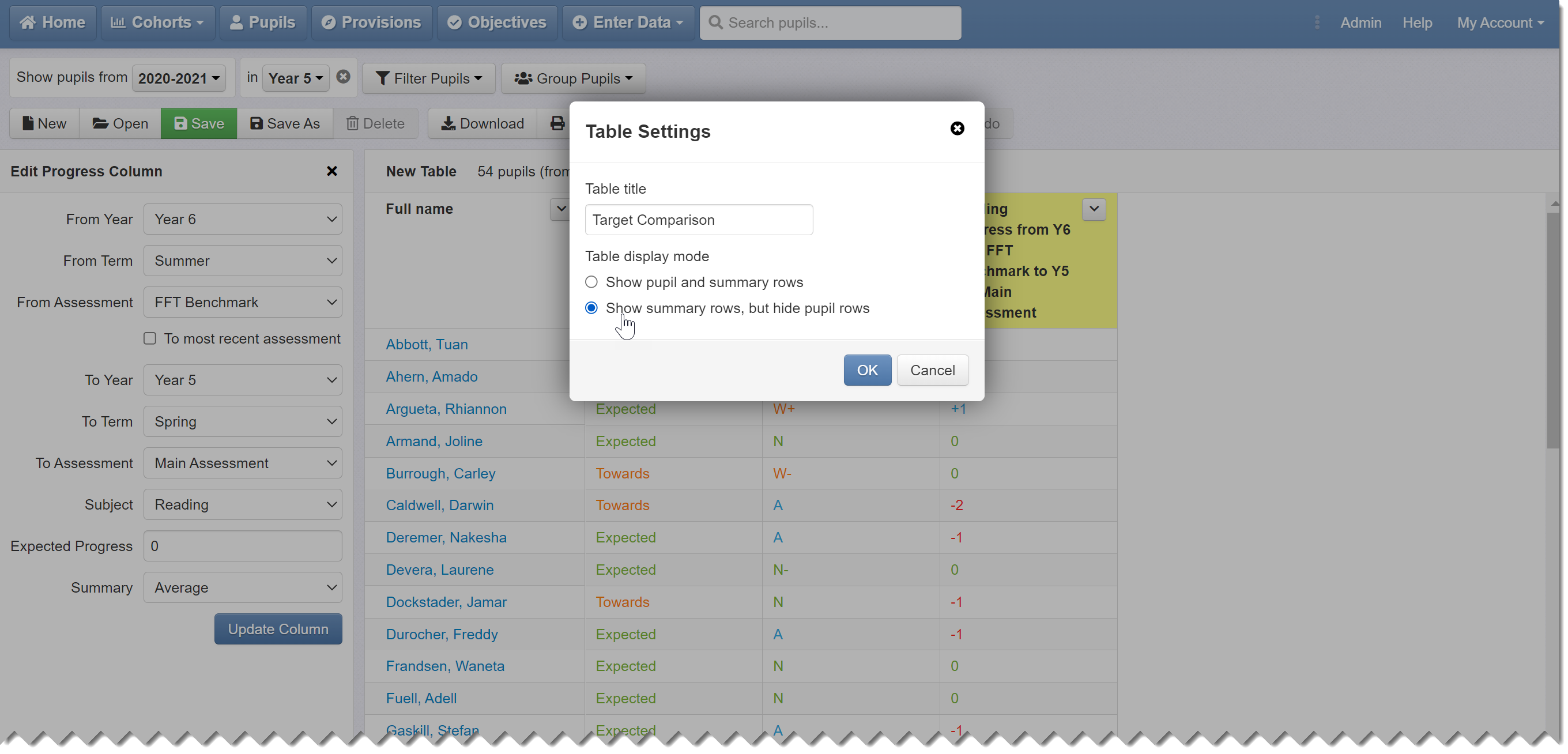Image resolution: width=1568 pixels, height=754 pixels.
Task: Click the Search pupils field
Action: (x=830, y=22)
